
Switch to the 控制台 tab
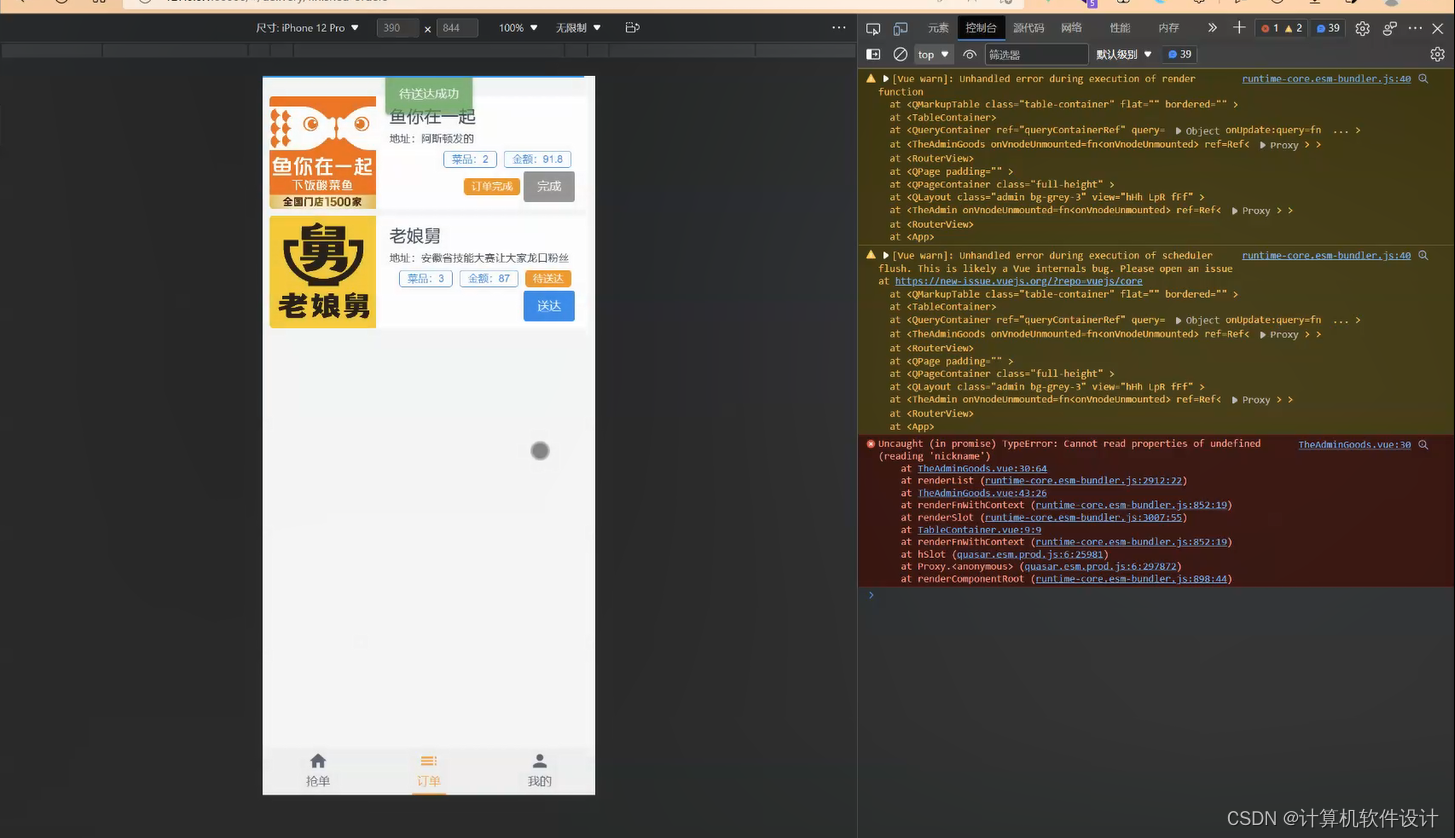[x=981, y=28]
